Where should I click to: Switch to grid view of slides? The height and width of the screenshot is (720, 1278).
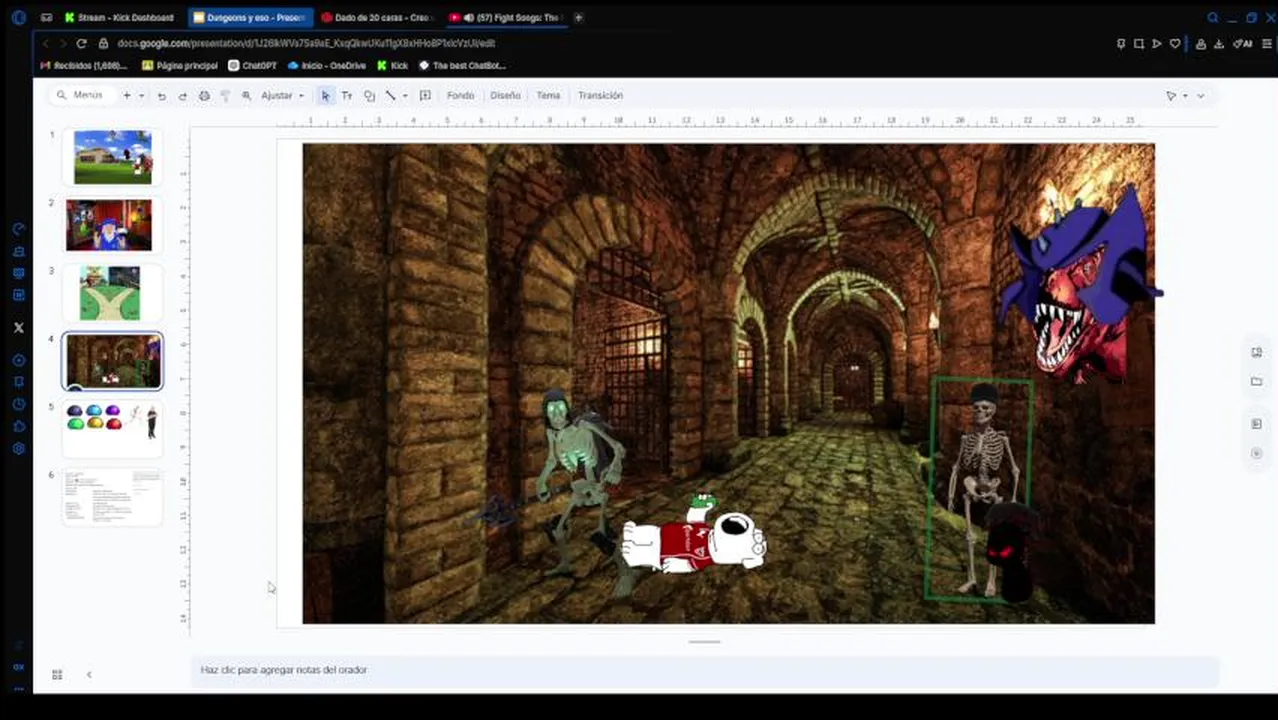[x=57, y=675]
